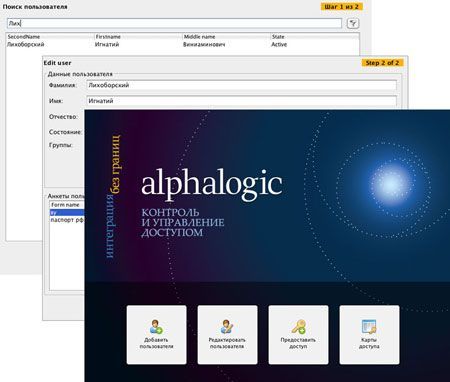This screenshot has width=450, height=382.
Task: Click the 'Игнатий' first name cell
Action: pyautogui.click(x=107, y=44)
